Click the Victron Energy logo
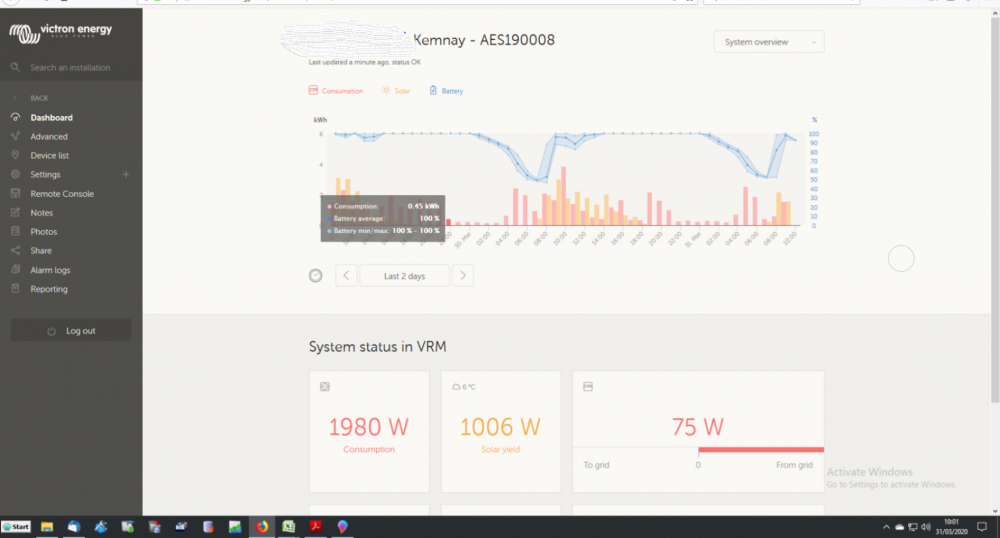 click(61, 33)
